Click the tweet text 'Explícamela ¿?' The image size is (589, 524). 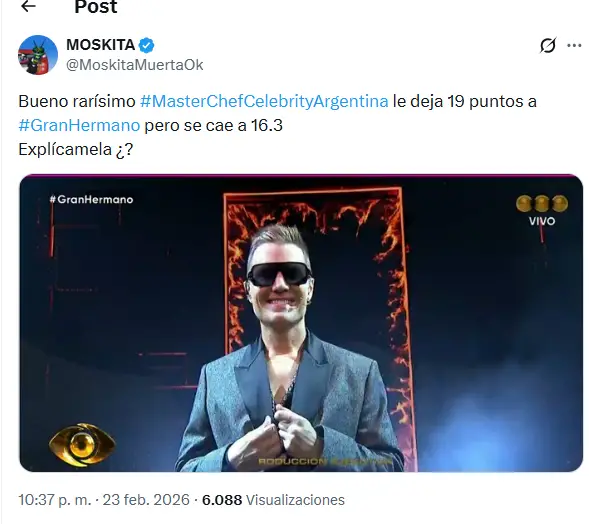pos(76,149)
